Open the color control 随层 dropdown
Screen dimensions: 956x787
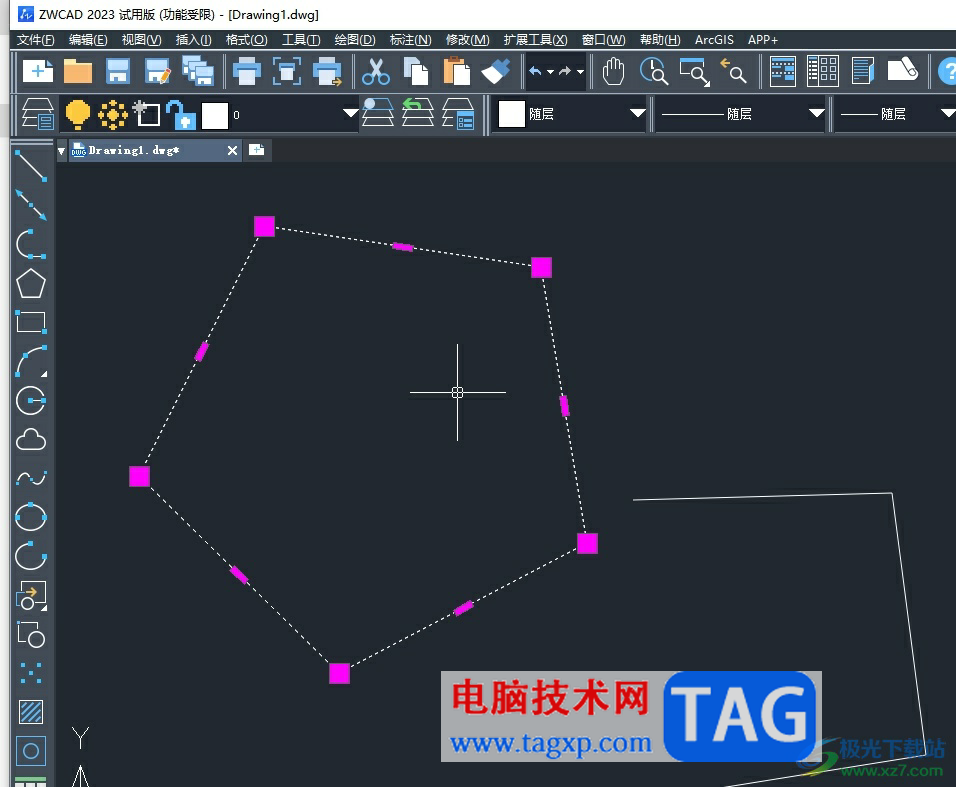(x=637, y=113)
